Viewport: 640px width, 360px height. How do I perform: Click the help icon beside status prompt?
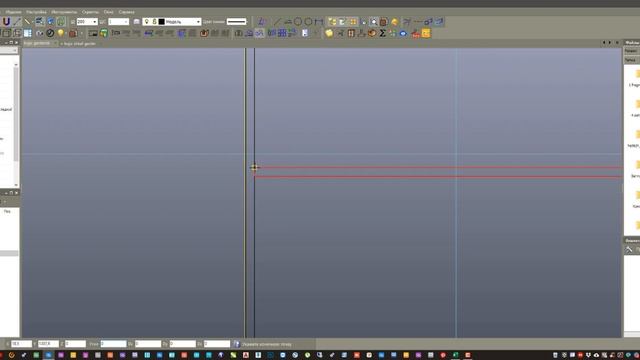(x=236, y=344)
